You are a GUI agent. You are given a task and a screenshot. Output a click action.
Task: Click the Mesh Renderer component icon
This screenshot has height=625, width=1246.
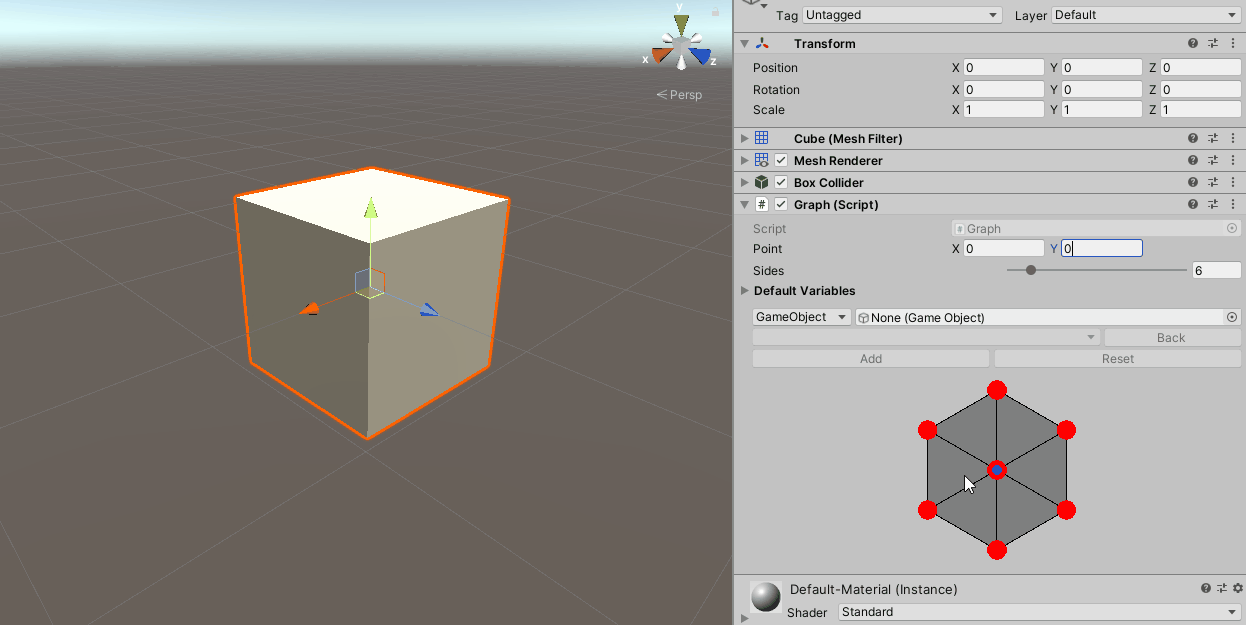click(x=762, y=160)
